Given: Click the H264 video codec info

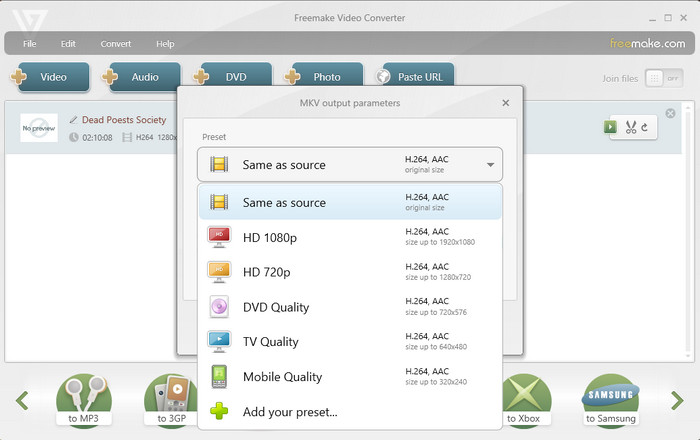Looking at the screenshot, I should [x=144, y=137].
